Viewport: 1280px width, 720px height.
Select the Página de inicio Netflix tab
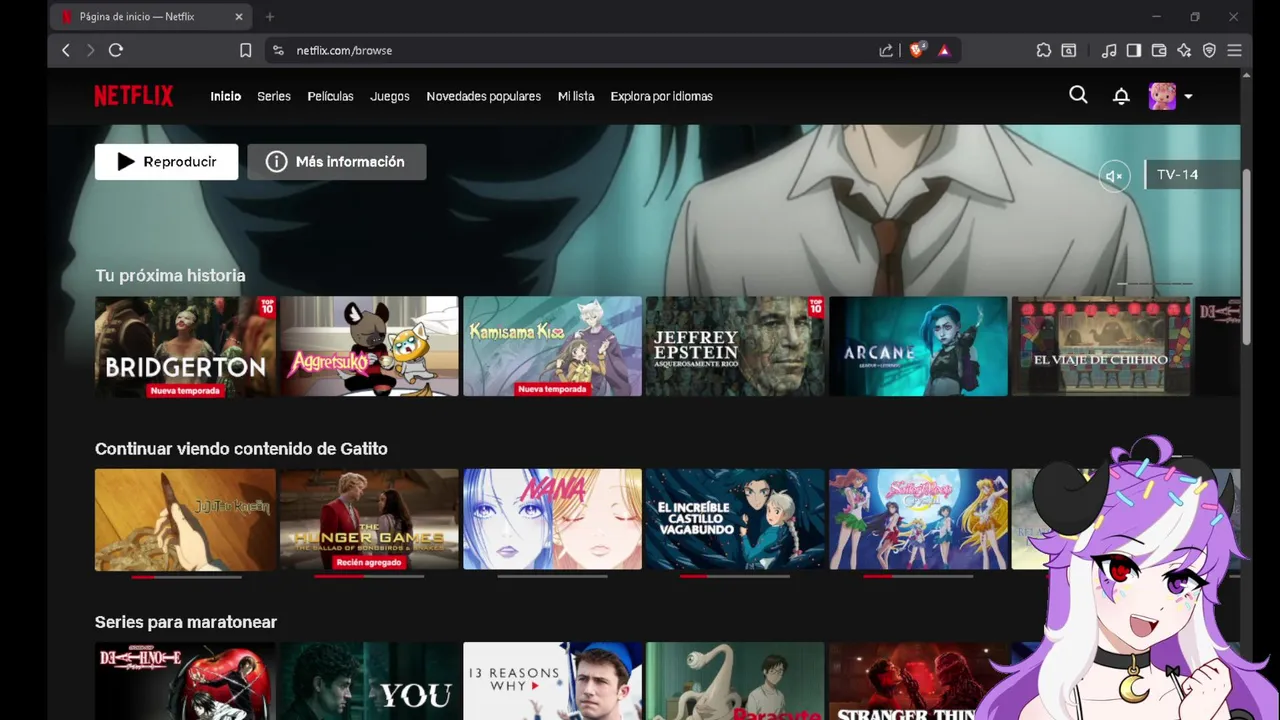coord(152,17)
